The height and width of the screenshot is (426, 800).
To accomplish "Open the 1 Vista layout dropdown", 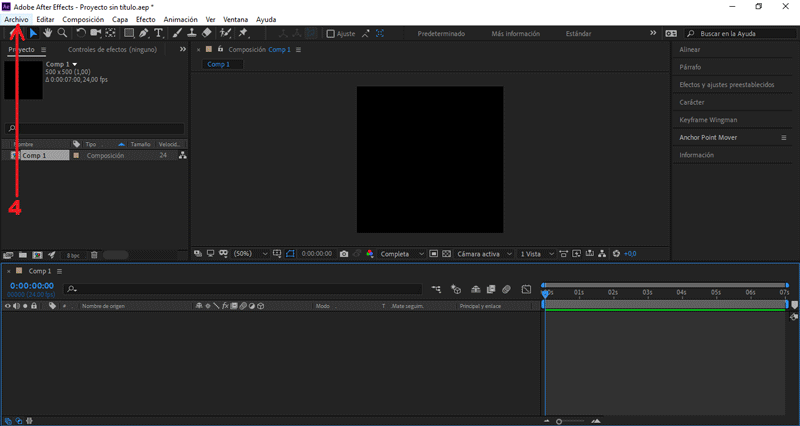I will pos(536,254).
